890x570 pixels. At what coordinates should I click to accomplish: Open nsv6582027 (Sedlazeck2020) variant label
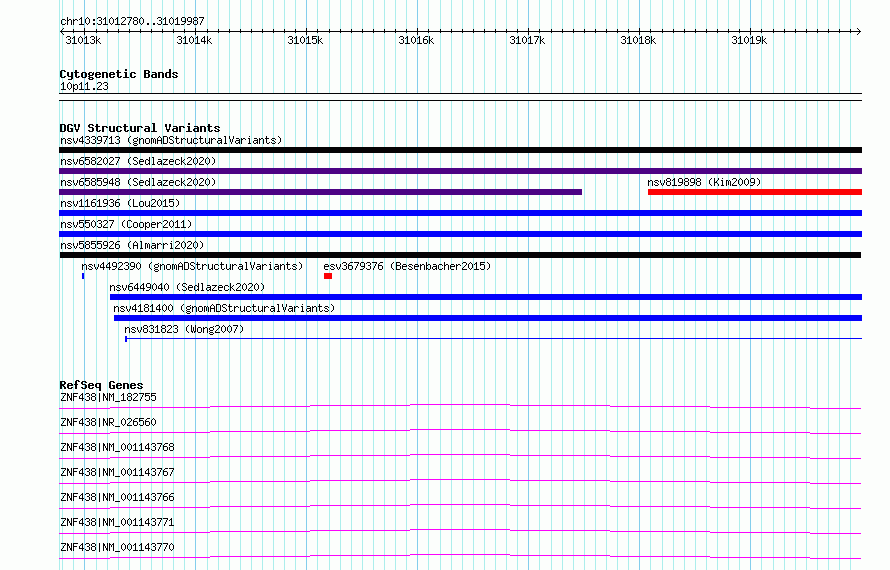point(138,161)
